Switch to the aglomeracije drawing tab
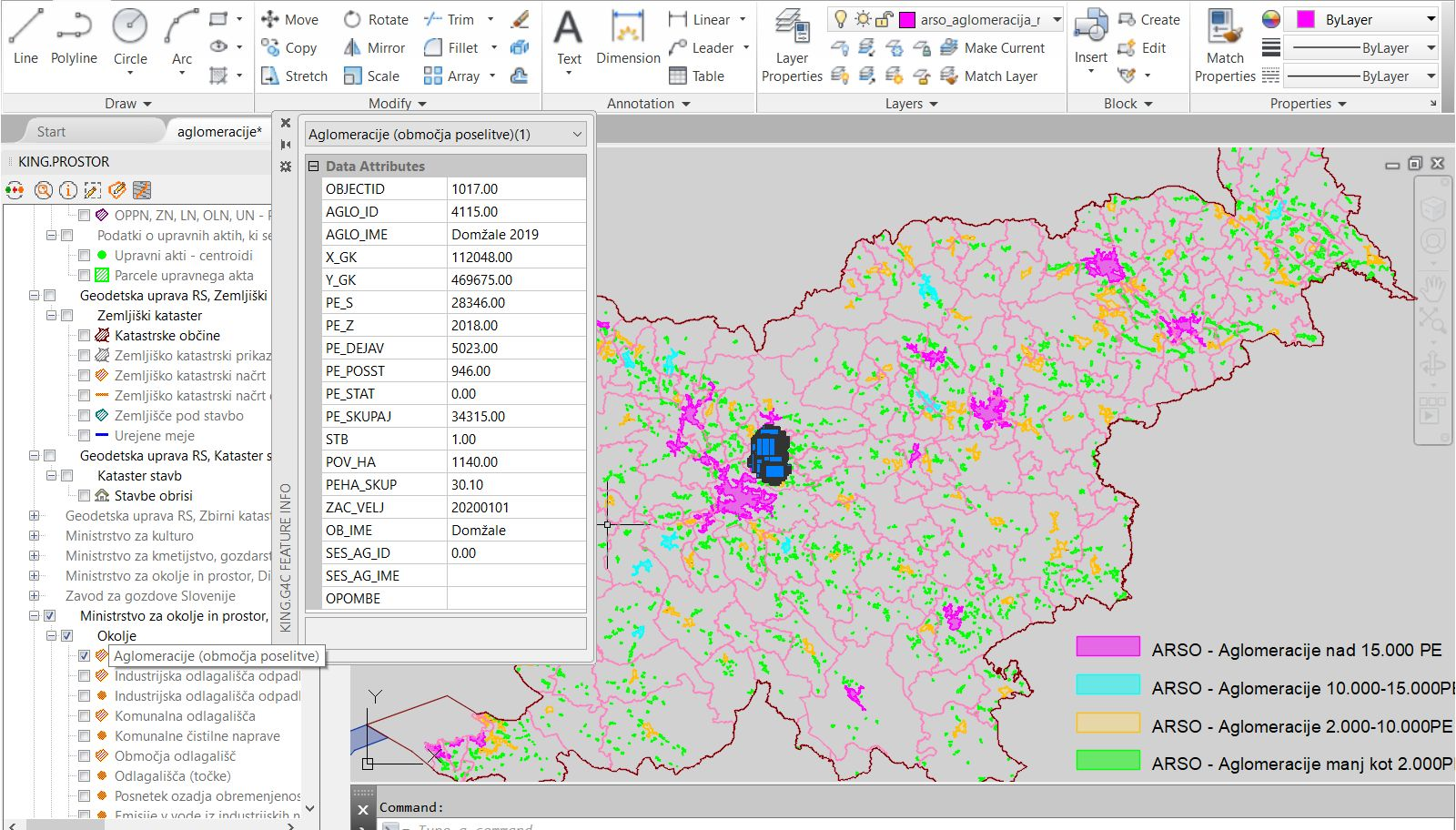 click(218, 132)
